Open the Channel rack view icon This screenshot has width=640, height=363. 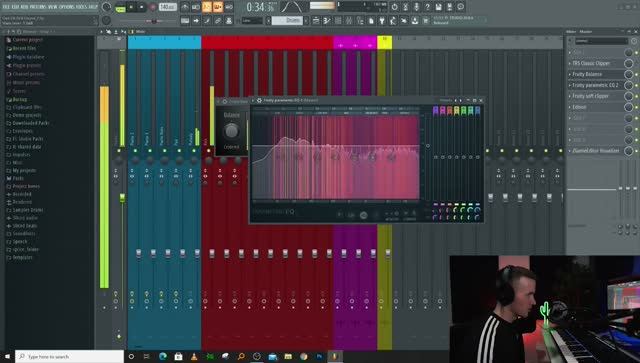[338, 20]
